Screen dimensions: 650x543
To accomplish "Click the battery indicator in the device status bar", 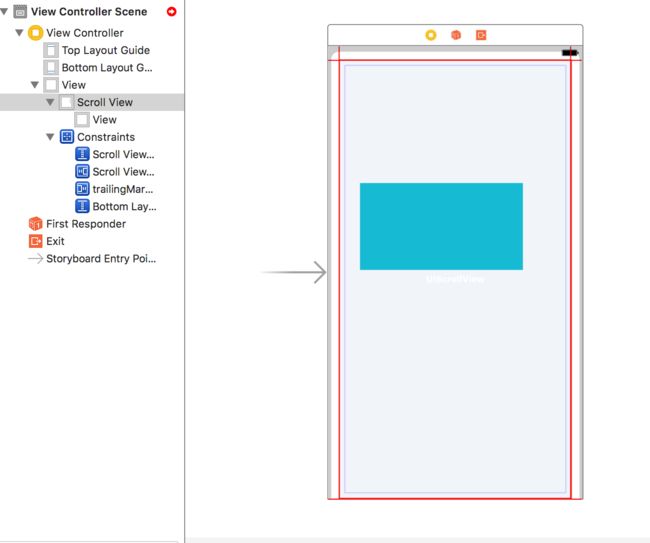I will pos(570,53).
